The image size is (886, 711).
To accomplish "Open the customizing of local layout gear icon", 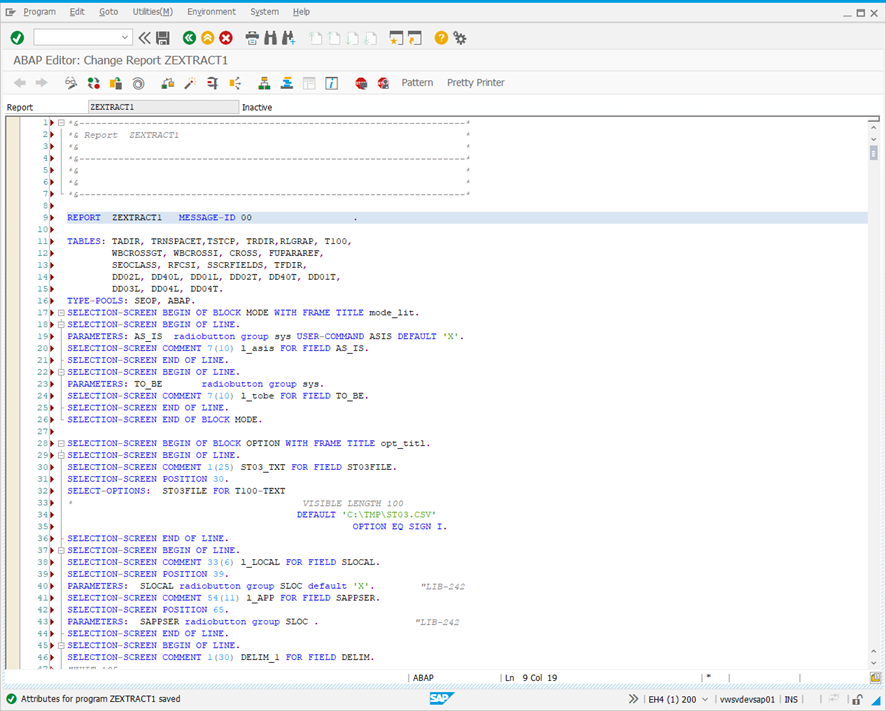I will pos(459,37).
